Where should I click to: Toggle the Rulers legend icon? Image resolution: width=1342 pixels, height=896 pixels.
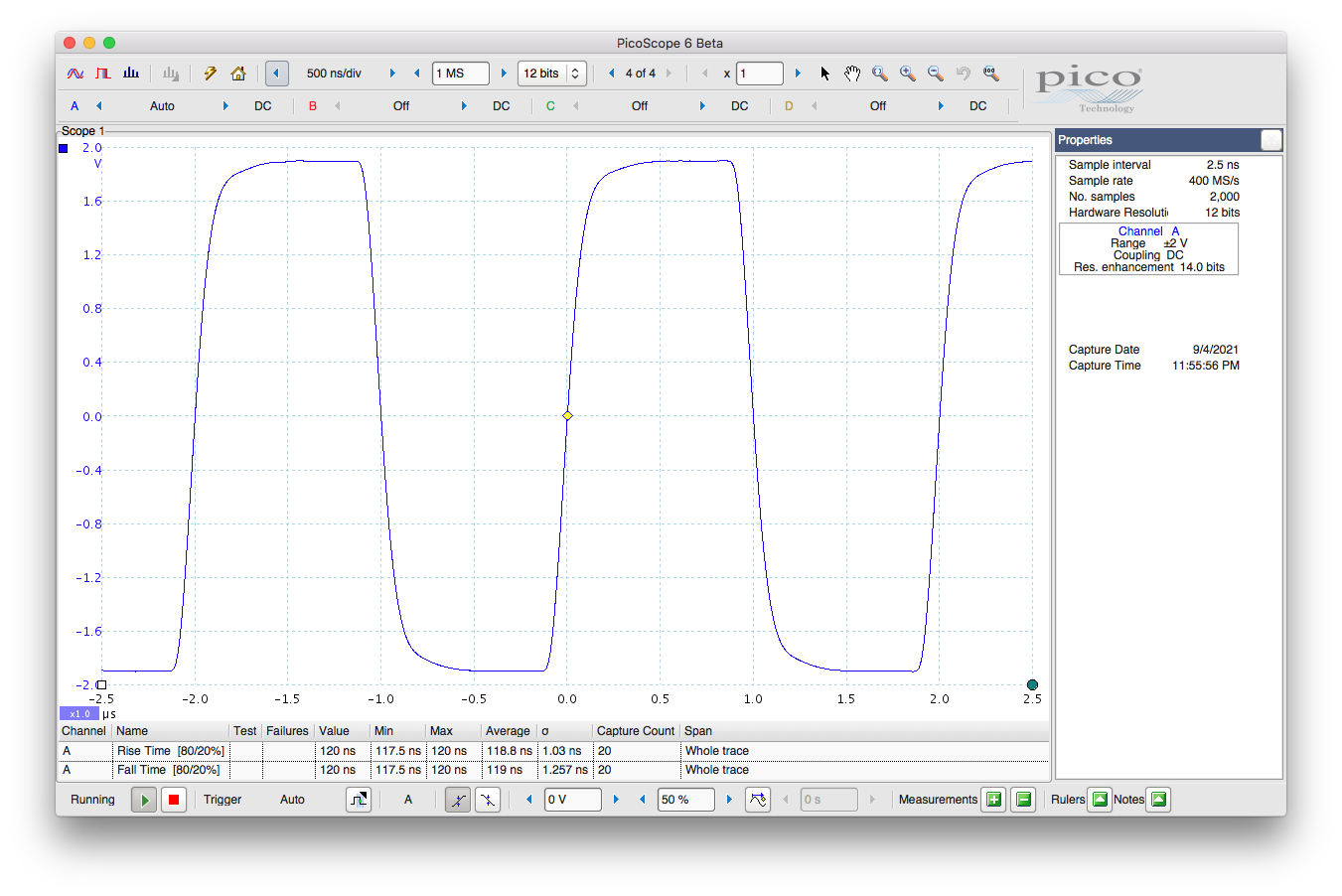point(1100,800)
